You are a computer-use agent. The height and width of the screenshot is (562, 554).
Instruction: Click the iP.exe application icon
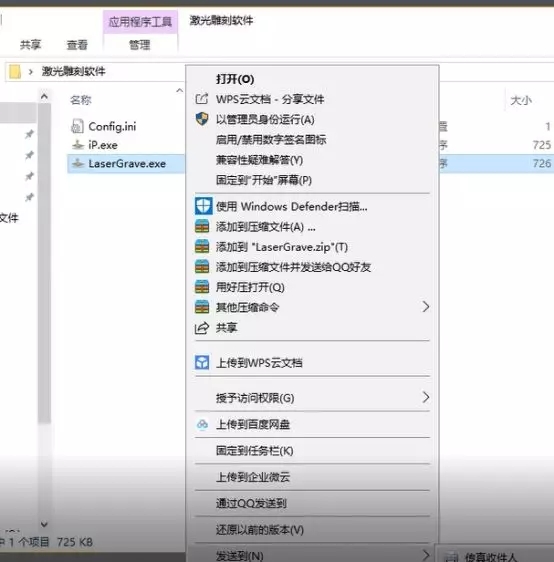78,145
